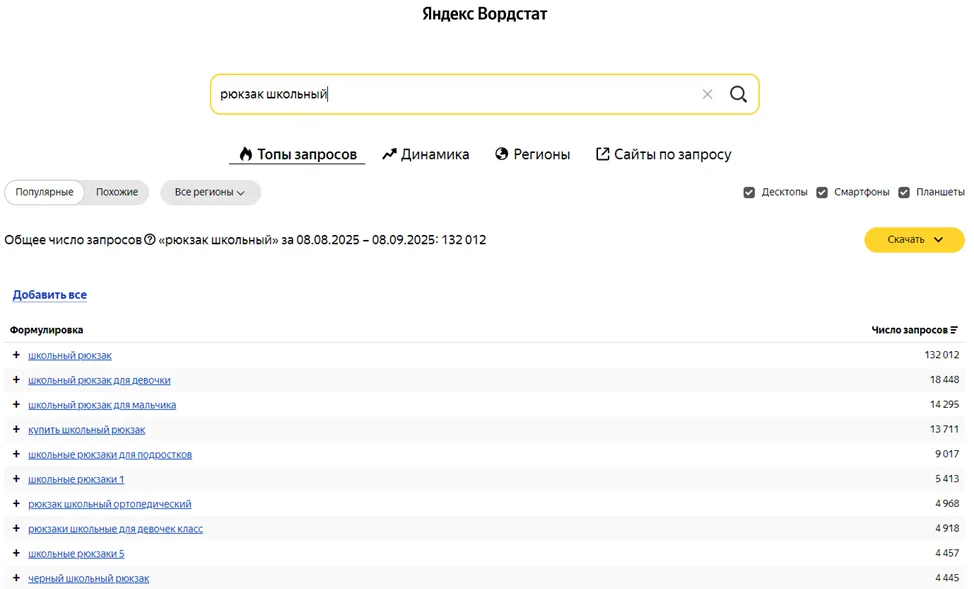
Task: Open the Динамика tab
Action: (426, 154)
